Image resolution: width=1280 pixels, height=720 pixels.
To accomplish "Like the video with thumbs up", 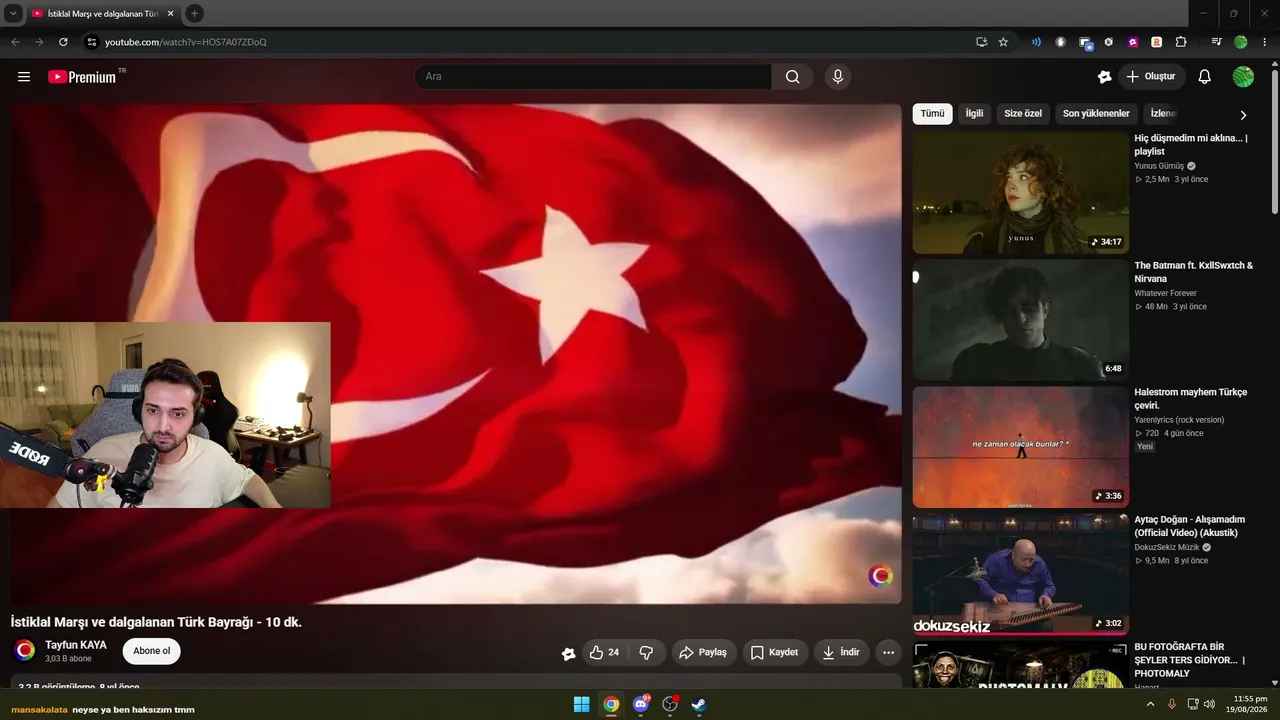I will point(604,652).
